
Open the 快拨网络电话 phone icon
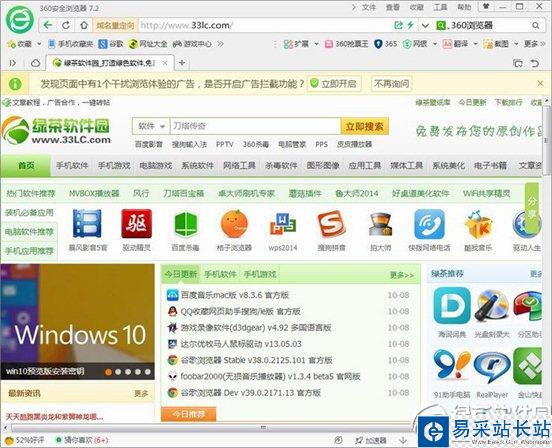click(x=429, y=224)
